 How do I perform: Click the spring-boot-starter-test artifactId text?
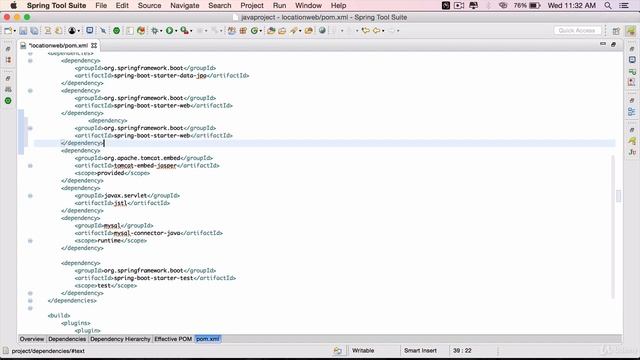pyautogui.click(x=153, y=278)
